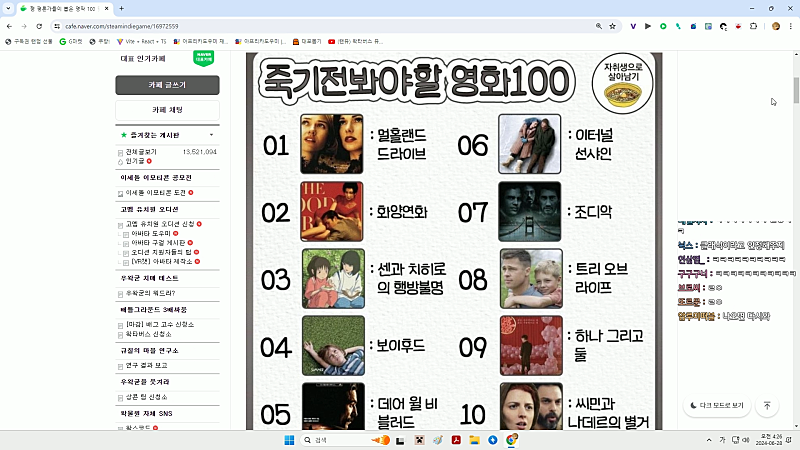Click the Eternal Sunshine poster thumbnail
The image size is (800, 450).
pos(530,144)
